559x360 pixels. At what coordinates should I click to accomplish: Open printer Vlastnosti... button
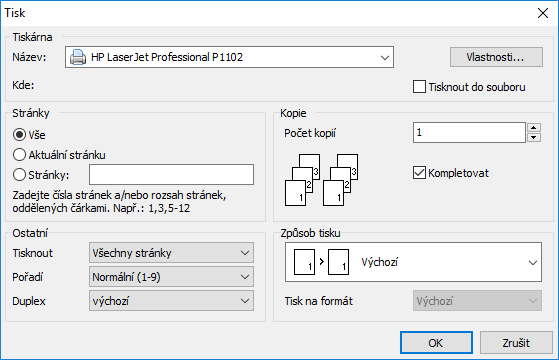tap(496, 57)
